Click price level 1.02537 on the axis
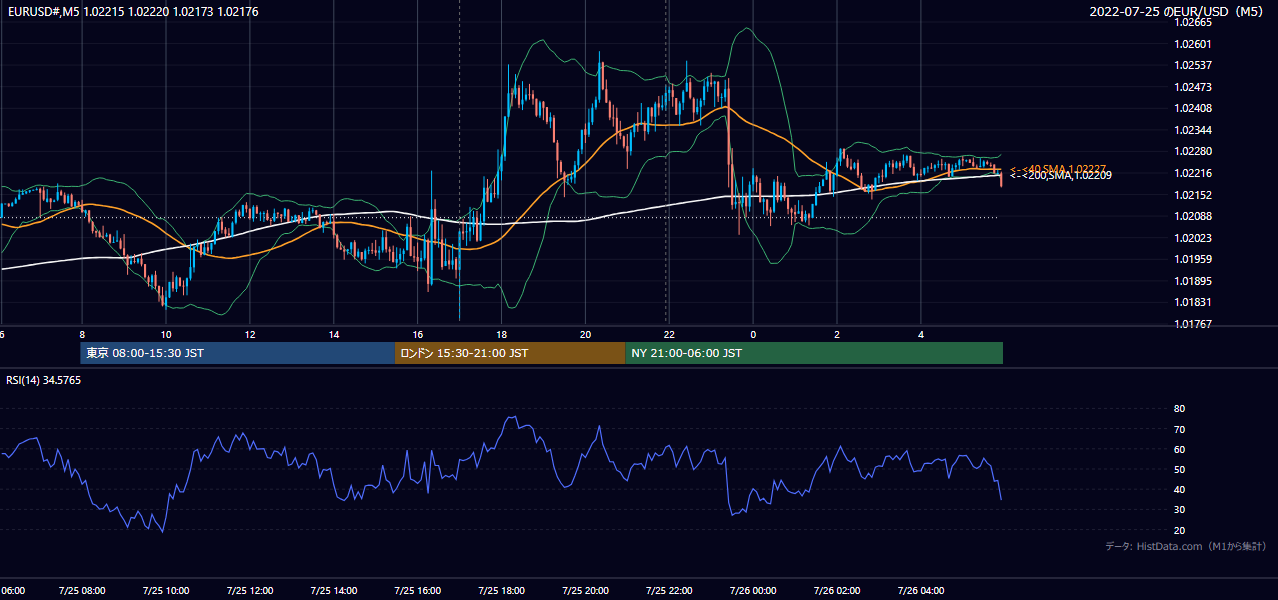This screenshot has width=1278, height=600. 1192,65
